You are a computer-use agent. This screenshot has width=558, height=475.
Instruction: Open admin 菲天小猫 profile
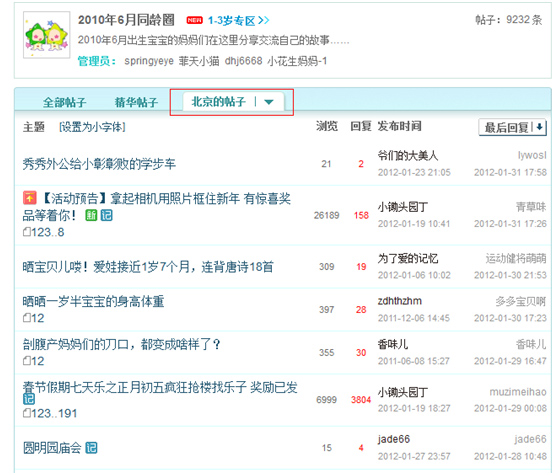(x=199, y=61)
